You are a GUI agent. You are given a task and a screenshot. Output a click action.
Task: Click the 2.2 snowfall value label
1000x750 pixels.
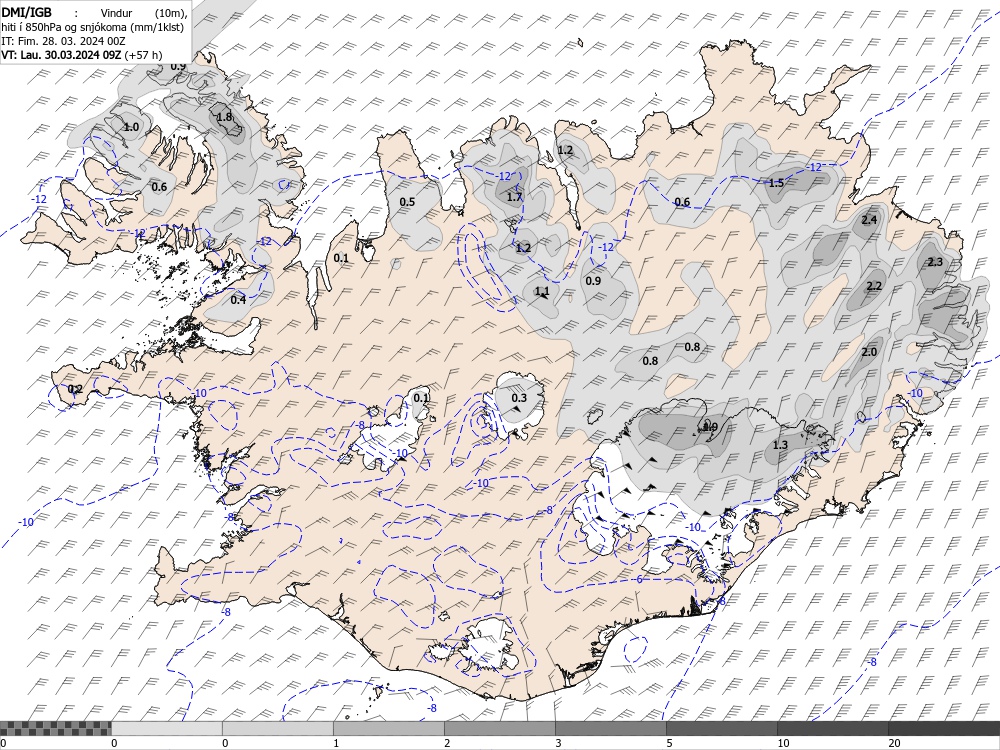(874, 286)
